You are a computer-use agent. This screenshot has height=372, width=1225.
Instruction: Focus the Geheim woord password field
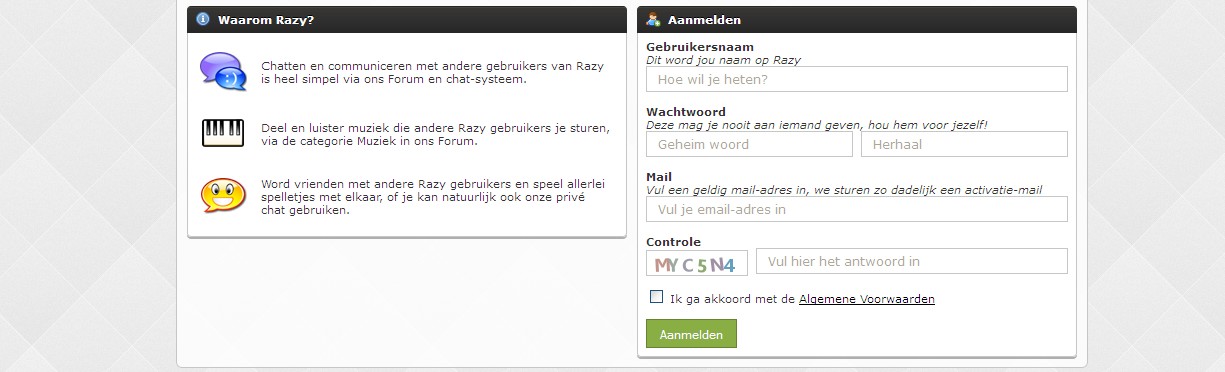750,144
